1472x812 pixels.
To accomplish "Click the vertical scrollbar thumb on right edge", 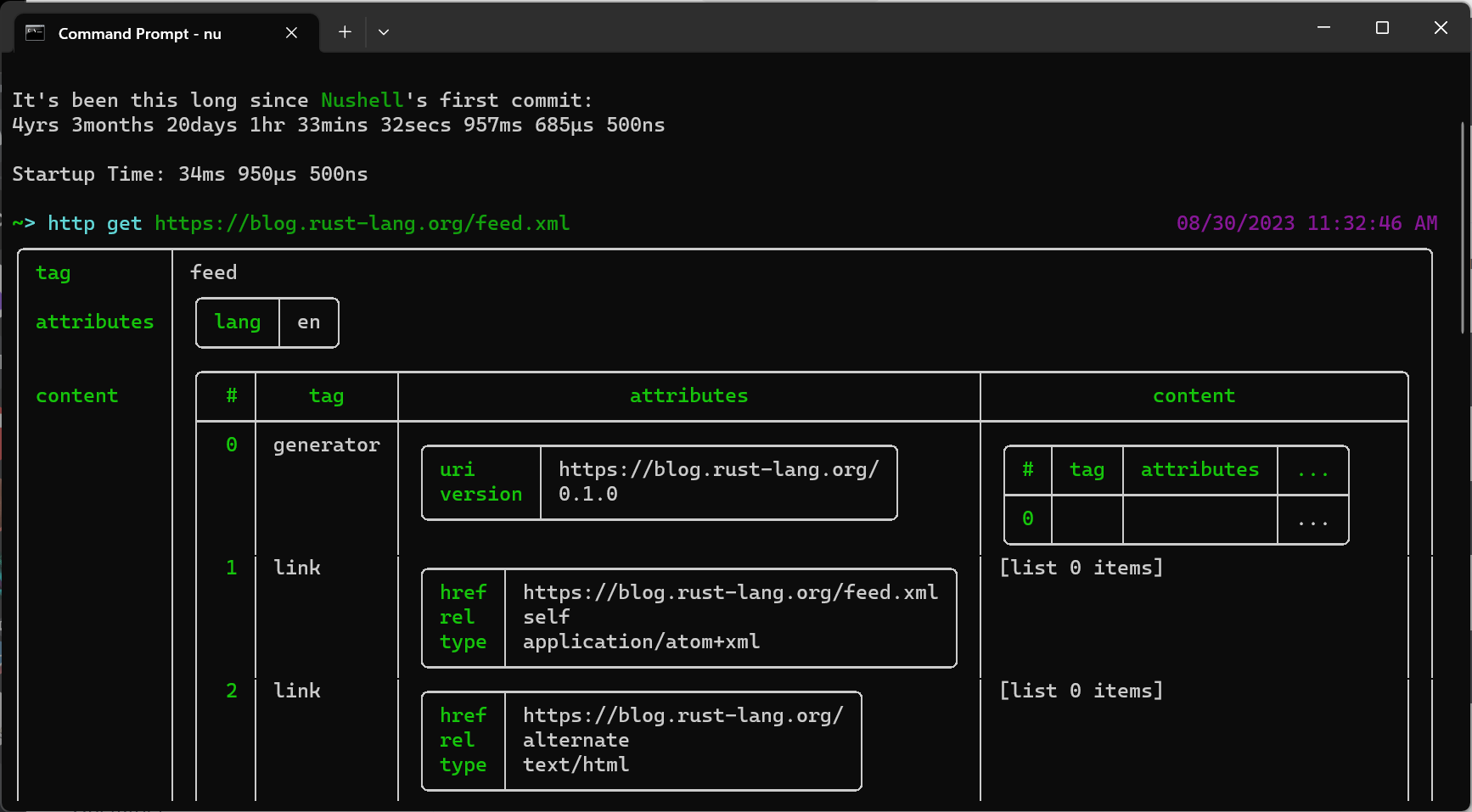I will pyautogui.click(x=1463, y=227).
